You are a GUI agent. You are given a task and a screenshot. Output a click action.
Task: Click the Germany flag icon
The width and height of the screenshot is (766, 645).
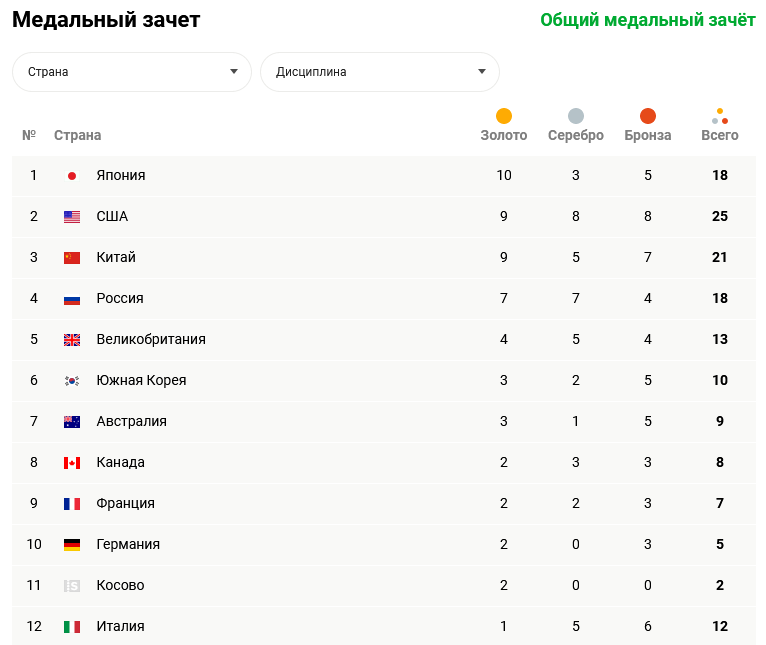[72, 545]
